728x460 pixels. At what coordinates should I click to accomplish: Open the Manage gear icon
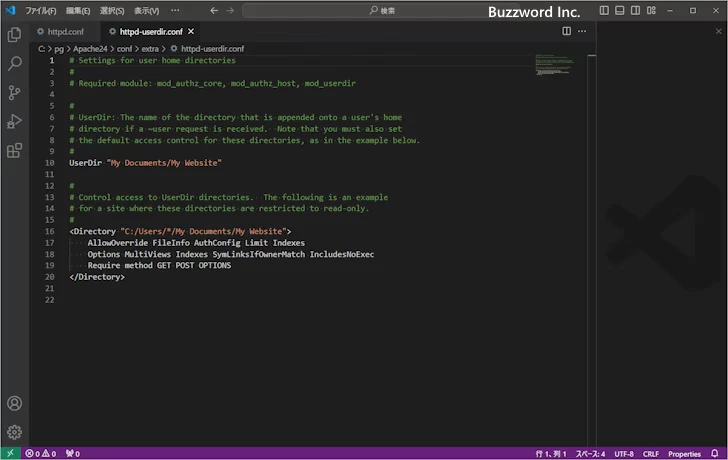(14, 432)
